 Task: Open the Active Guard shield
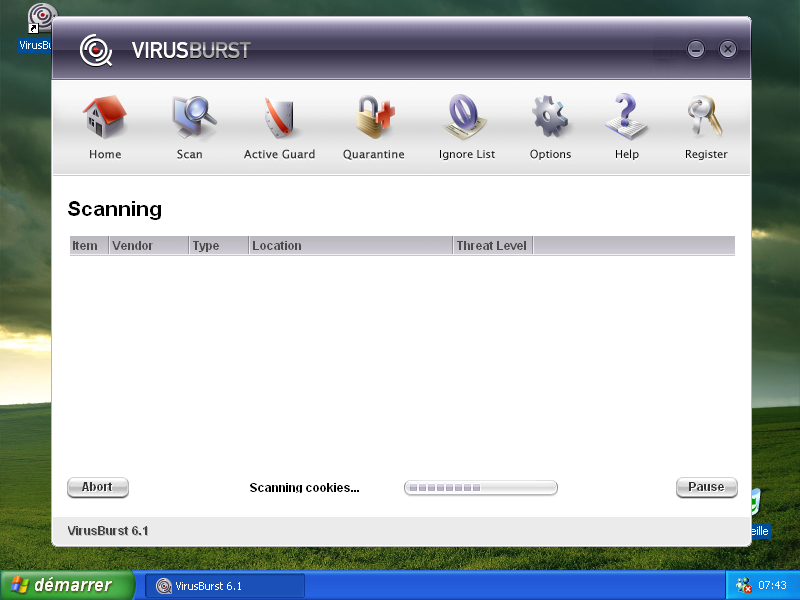(279, 128)
